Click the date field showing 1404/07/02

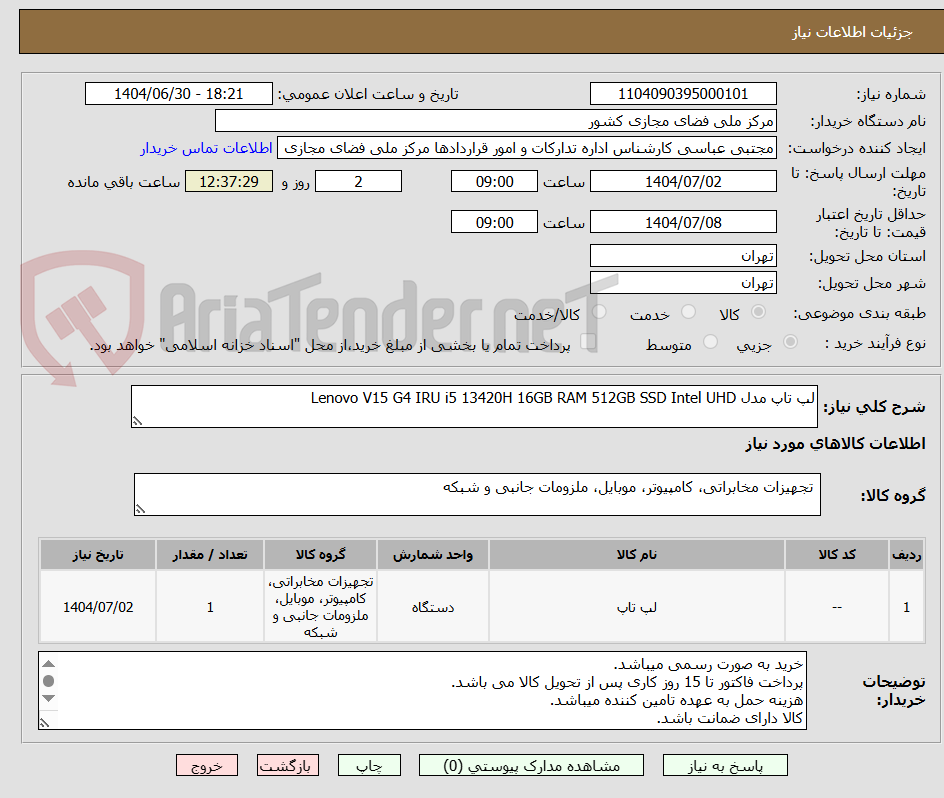683,181
